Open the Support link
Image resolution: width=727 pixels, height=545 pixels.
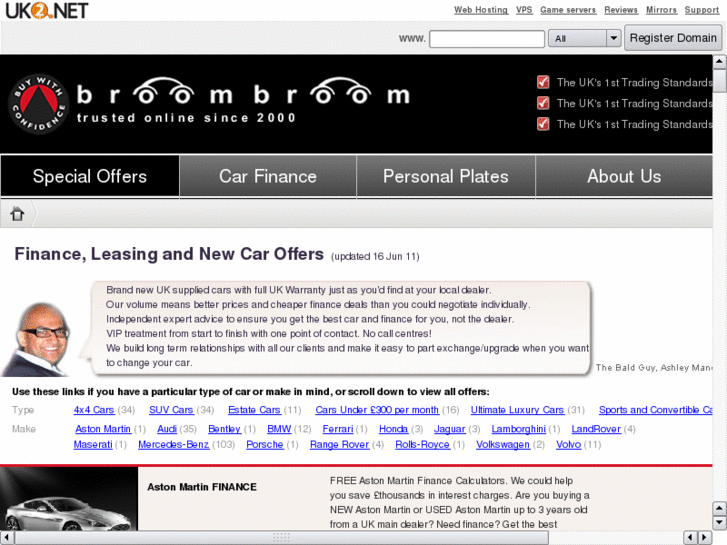tap(701, 10)
